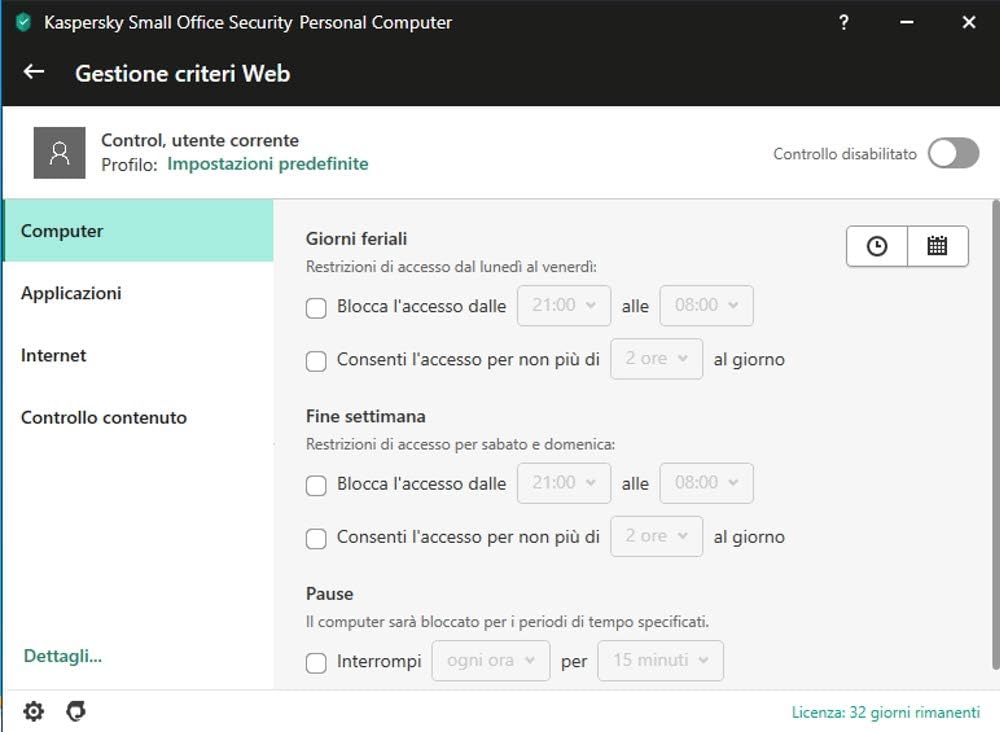Open the 15 minuti dropdown

[x=660, y=661]
